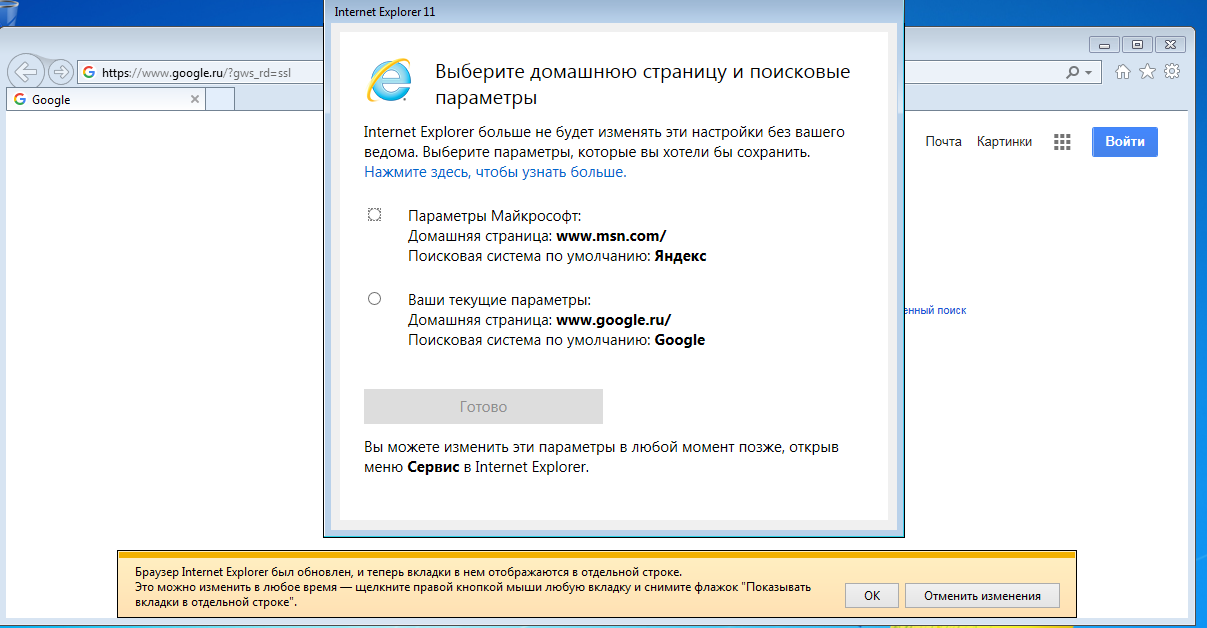Viewport: 1207px width, 628px height.
Task: Select Microsoft settings radio option
Action: 375,215
